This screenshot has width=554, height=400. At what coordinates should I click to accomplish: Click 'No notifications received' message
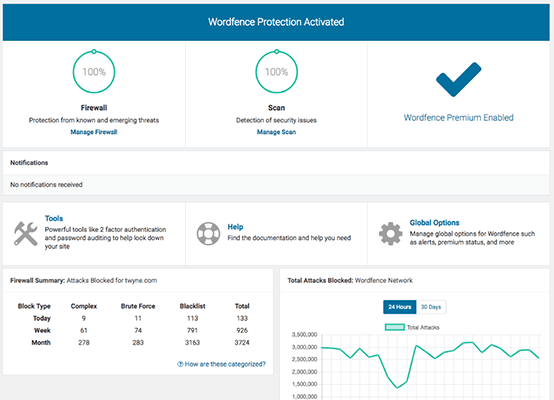click(x=46, y=184)
